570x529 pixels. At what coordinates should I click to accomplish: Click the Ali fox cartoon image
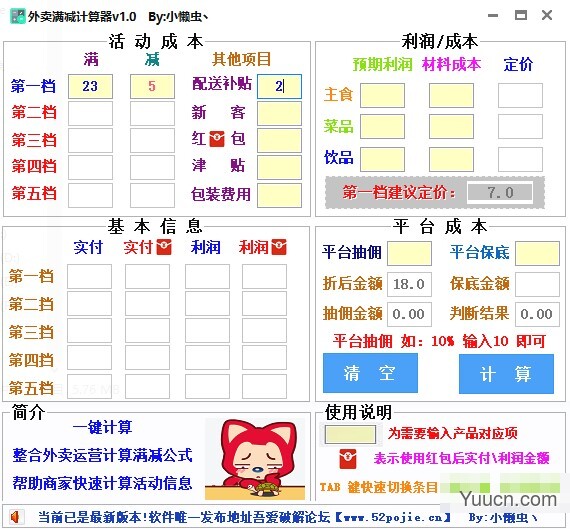[255, 459]
